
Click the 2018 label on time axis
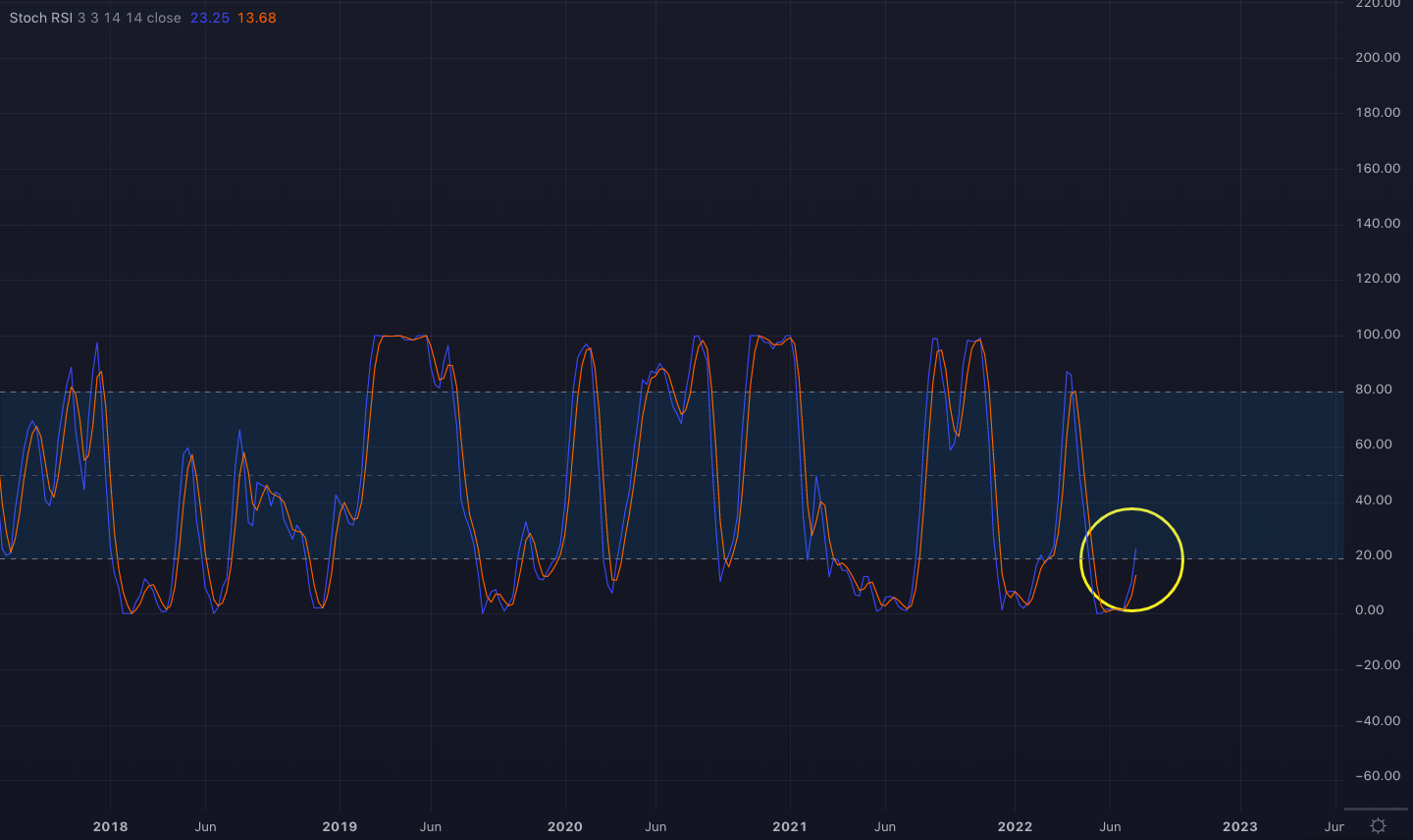click(x=110, y=826)
